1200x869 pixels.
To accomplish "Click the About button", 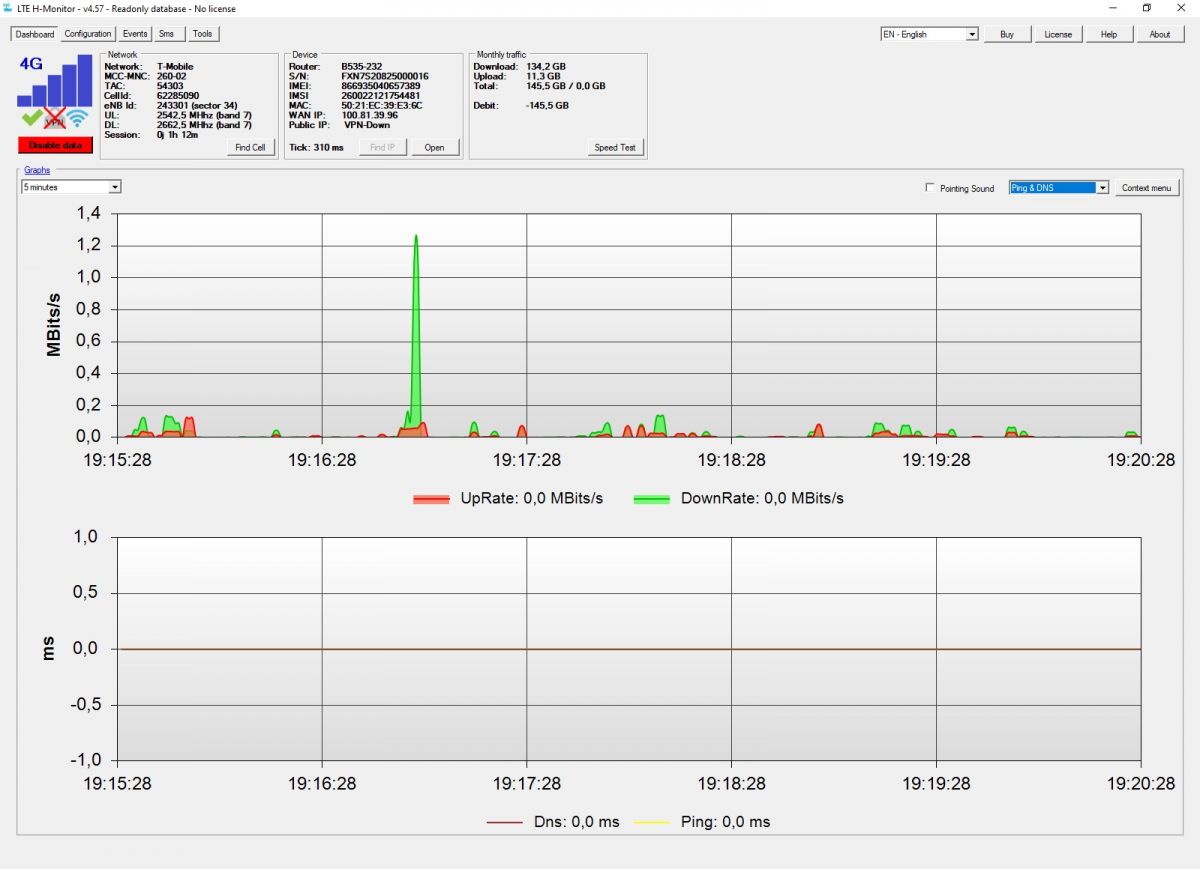I will [x=1160, y=34].
